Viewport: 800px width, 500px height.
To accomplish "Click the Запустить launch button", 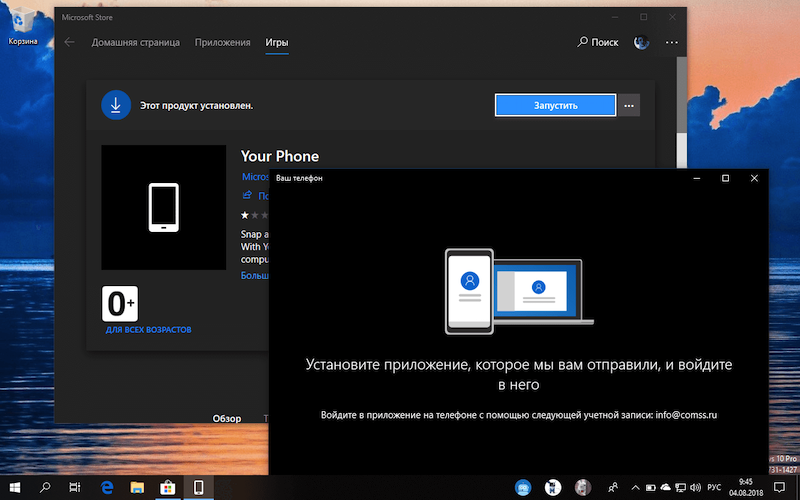I will click(555, 105).
